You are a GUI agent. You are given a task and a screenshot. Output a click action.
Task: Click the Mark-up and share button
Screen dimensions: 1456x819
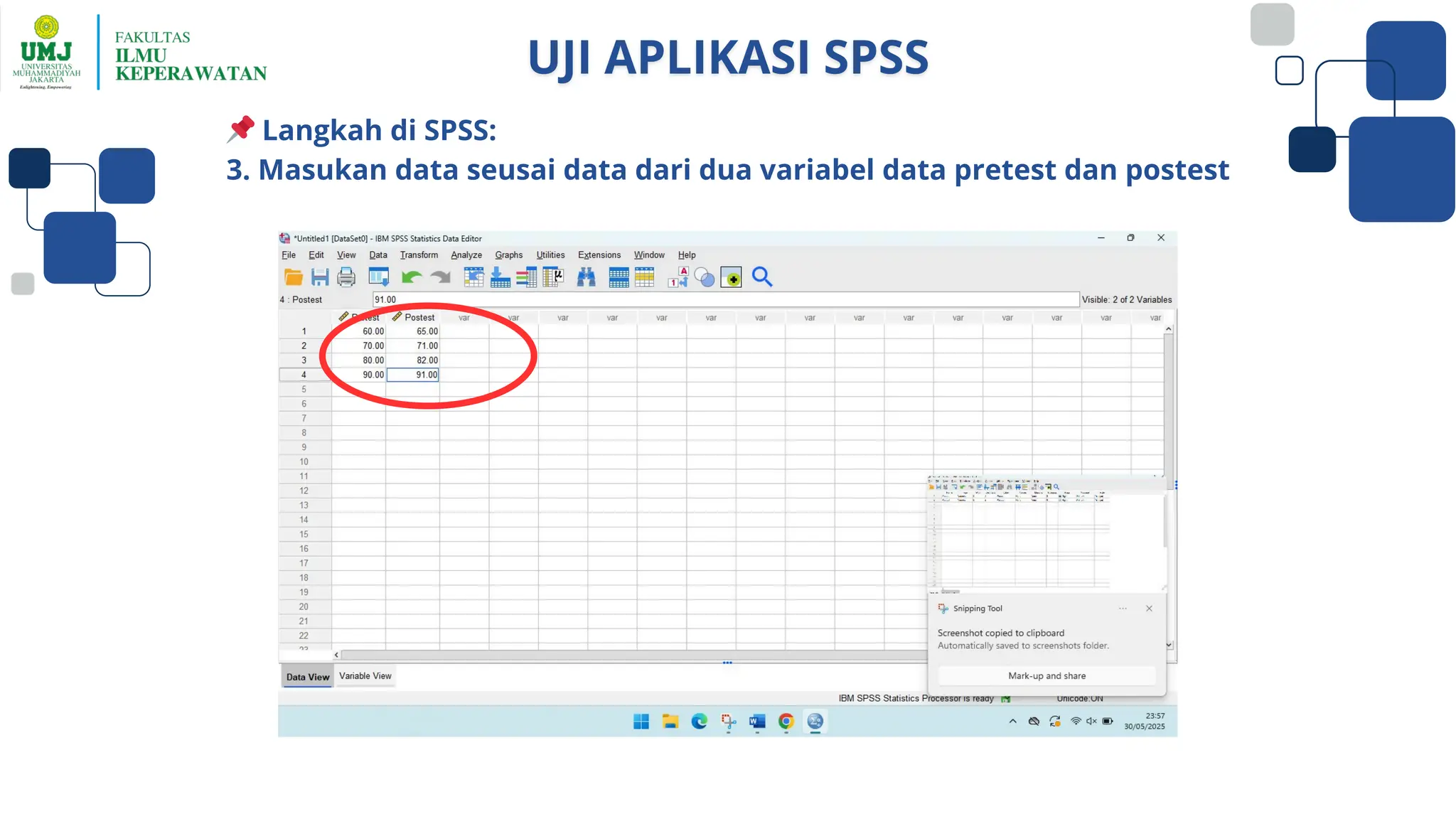pos(1046,676)
